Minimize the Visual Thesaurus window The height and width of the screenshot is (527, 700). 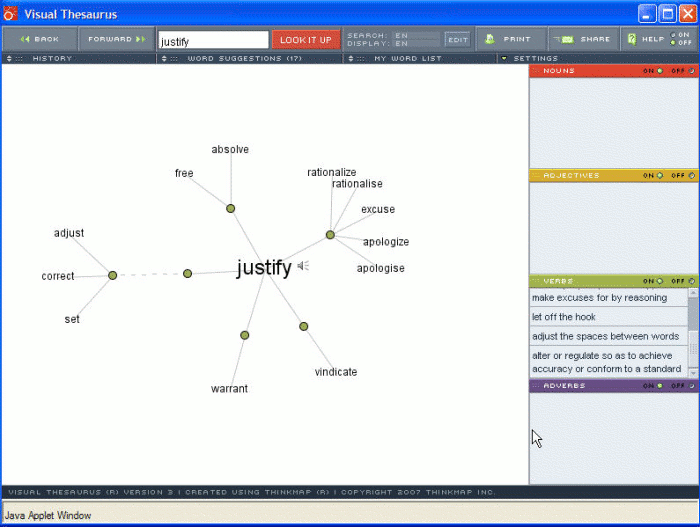pyautogui.click(x=647, y=14)
